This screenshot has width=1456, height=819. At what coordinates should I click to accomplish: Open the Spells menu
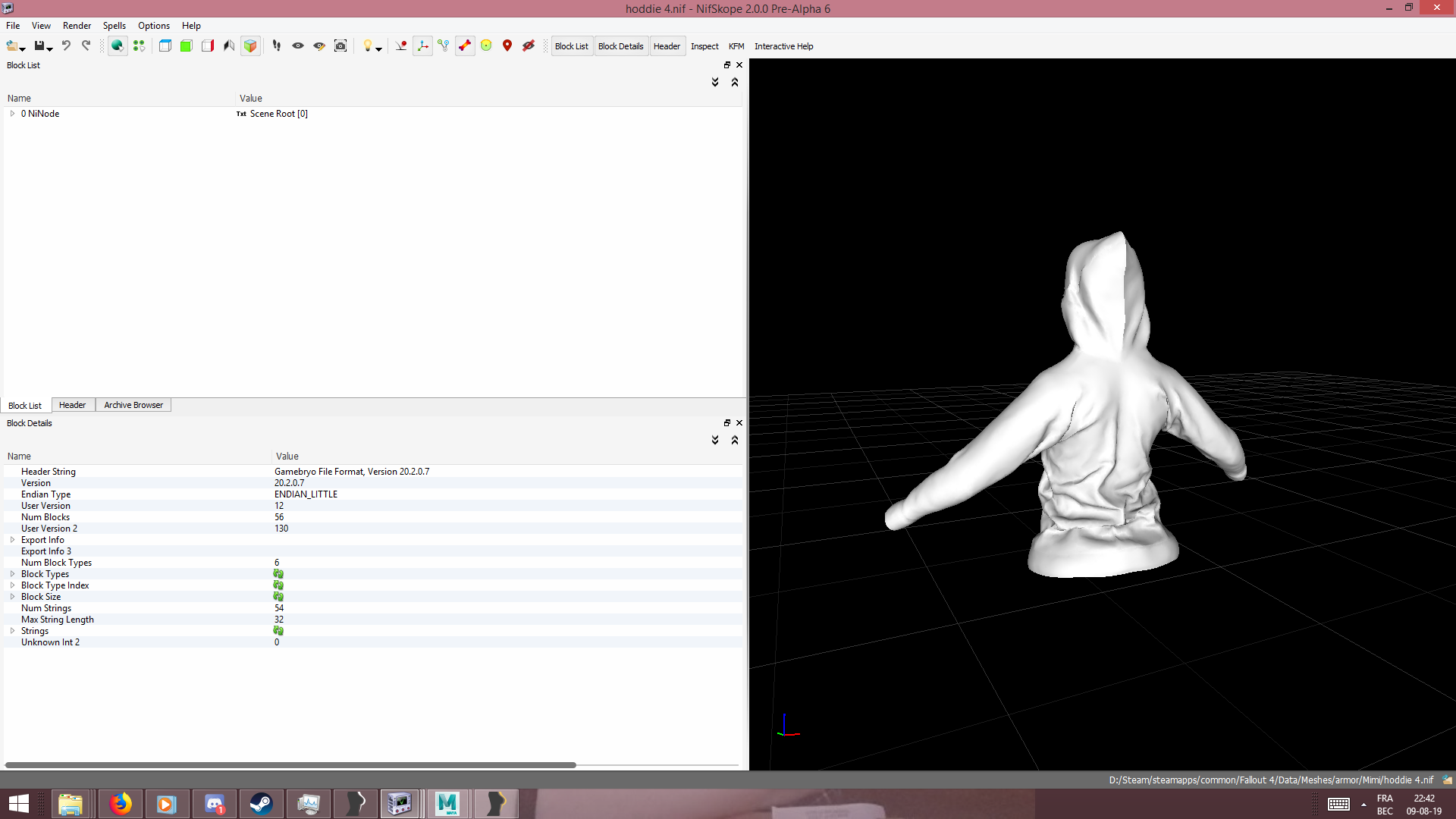click(x=115, y=26)
